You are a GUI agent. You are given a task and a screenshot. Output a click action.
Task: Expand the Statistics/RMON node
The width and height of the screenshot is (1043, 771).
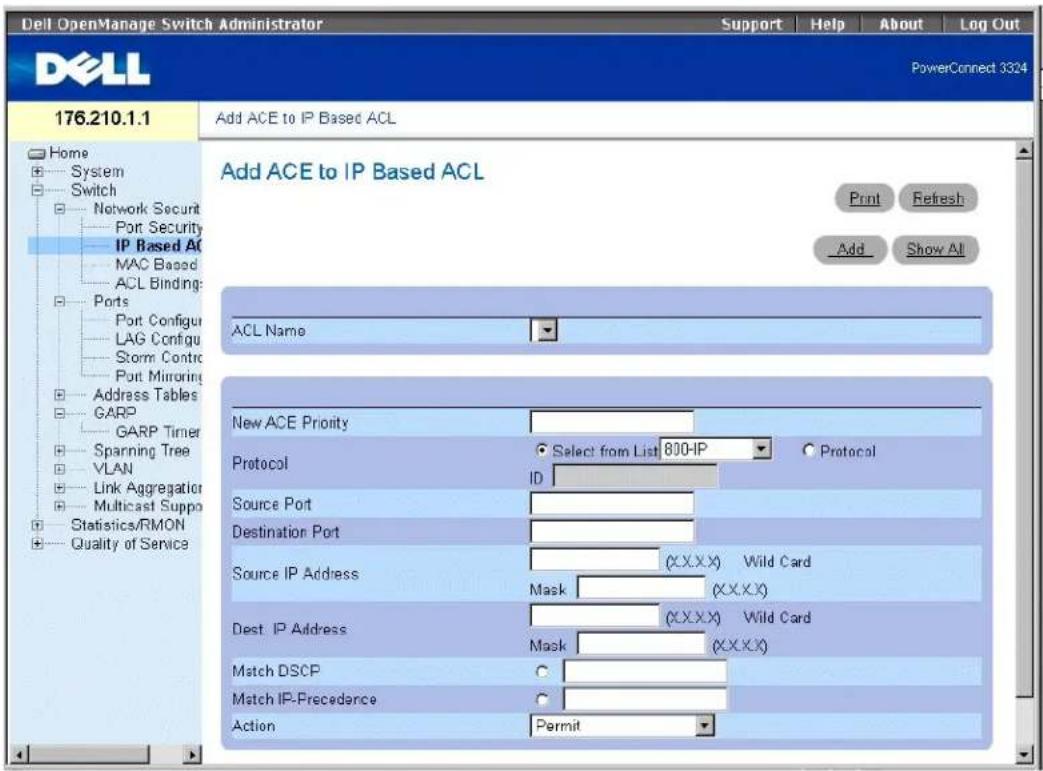coord(37,525)
